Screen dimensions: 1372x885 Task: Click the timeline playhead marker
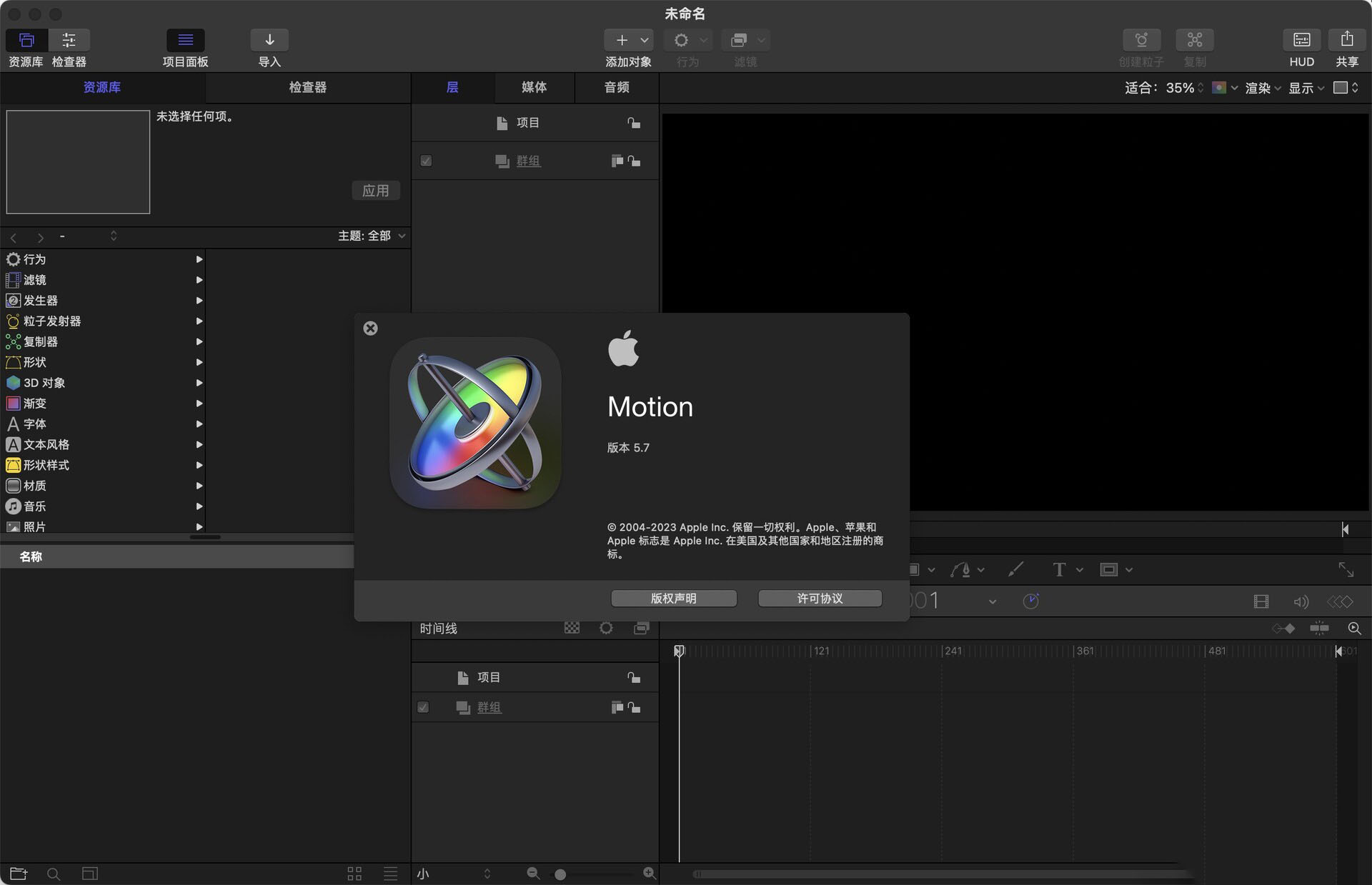[679, 651]
